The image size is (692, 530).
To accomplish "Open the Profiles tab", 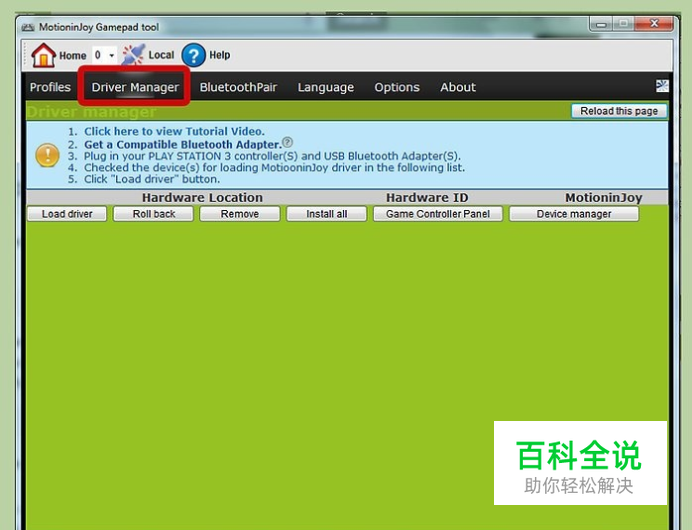I will pyautogui.click(x=50, y=87).
